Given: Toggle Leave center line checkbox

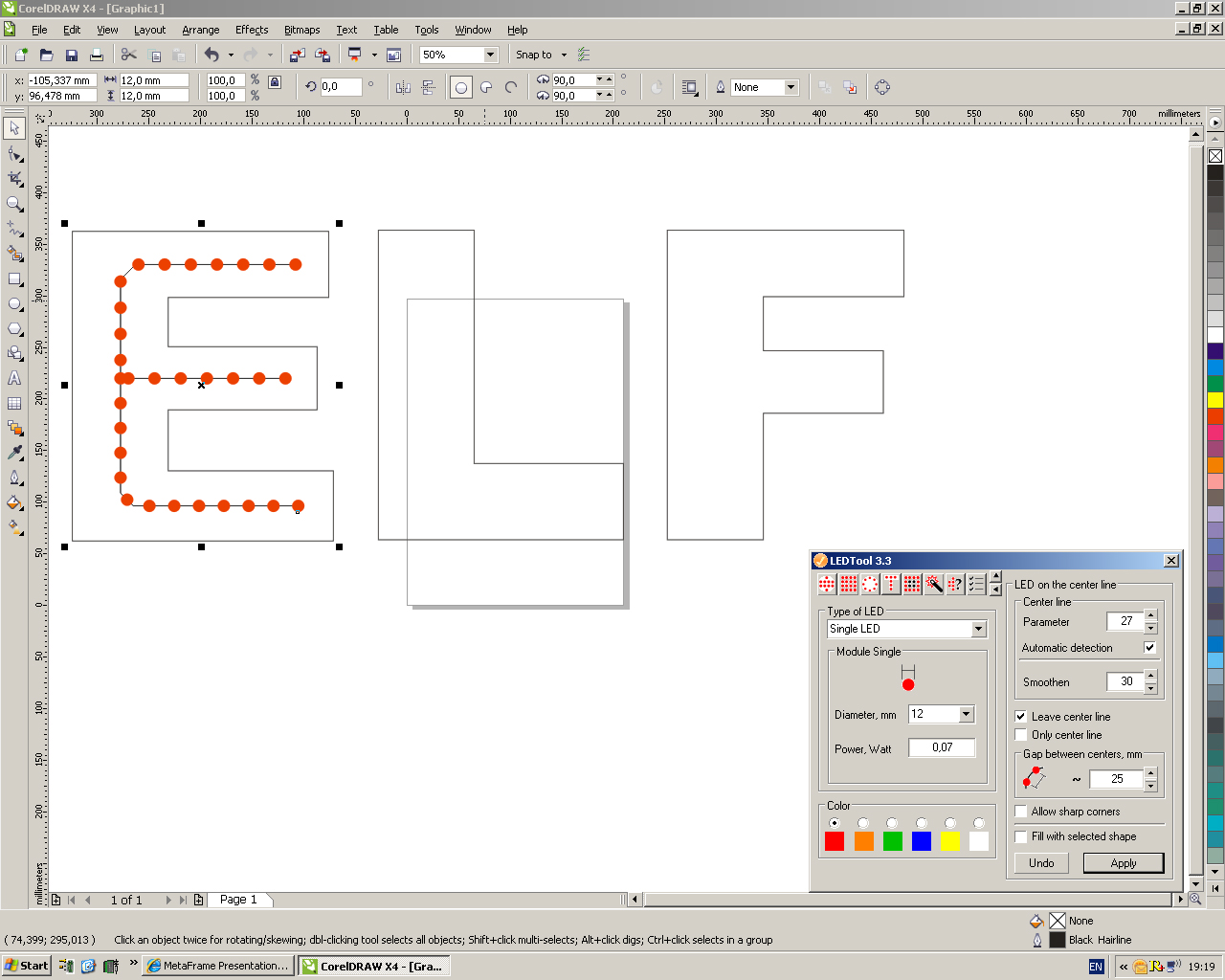Looking at the screenshot, I should coord(1021,717).
